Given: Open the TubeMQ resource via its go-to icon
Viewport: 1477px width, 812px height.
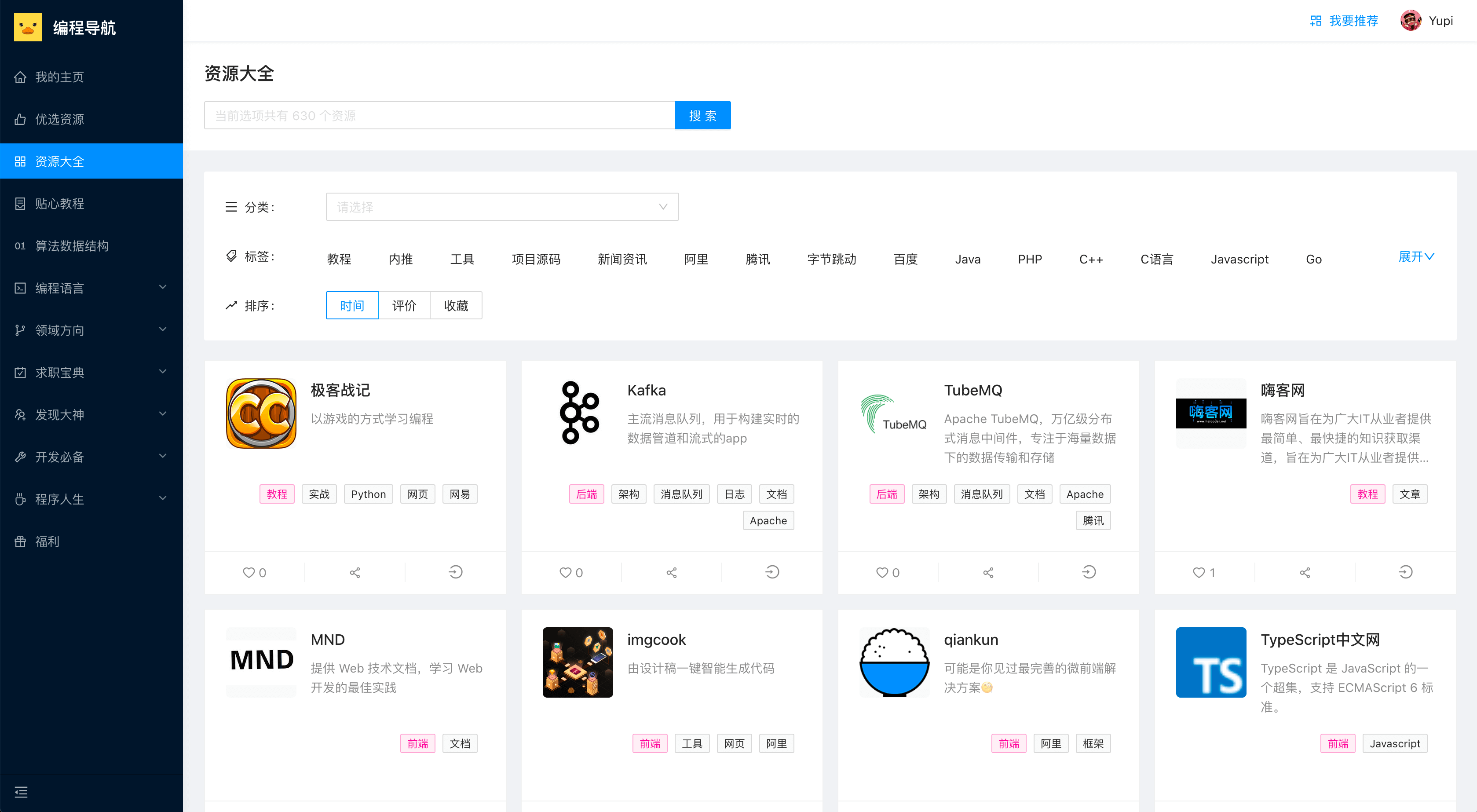Looking at the screenshot, I should pos(1088,572).
